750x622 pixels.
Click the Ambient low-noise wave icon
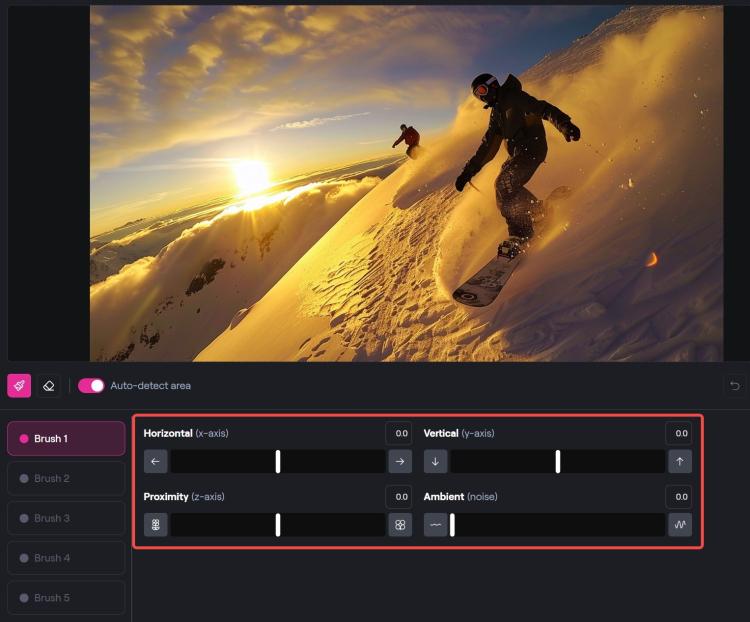[435, 525]
